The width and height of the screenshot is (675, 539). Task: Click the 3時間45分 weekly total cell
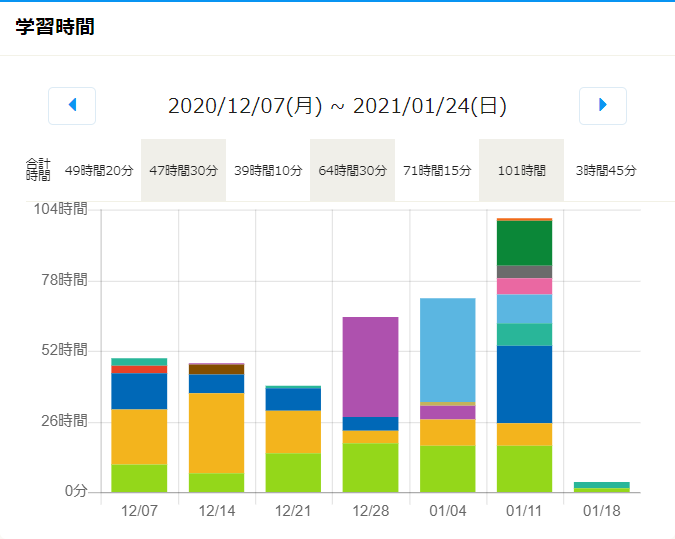(x=606, y=171)
